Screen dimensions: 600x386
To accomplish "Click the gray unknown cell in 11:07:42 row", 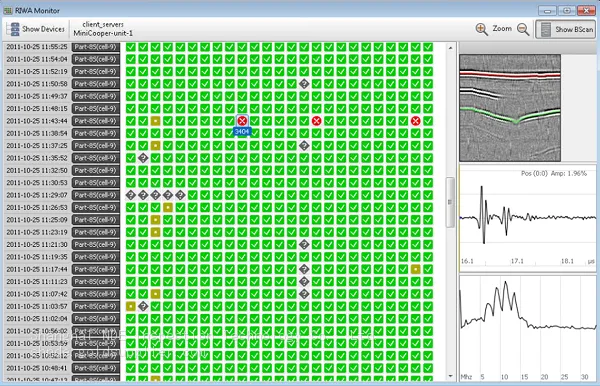I will tap(304, 294).
